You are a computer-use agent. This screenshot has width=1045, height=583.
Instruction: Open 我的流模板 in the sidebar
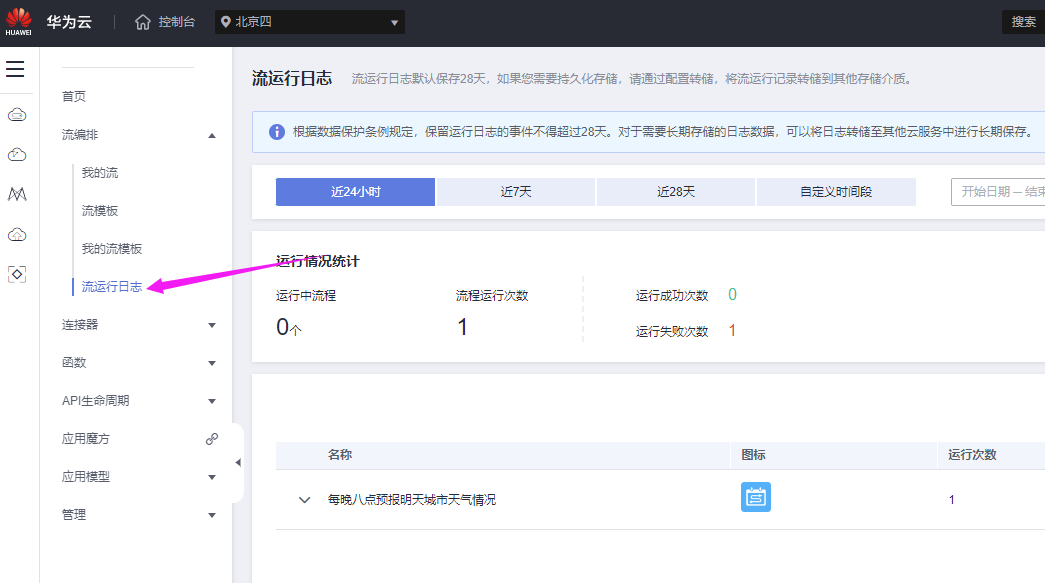click(112, 249)
